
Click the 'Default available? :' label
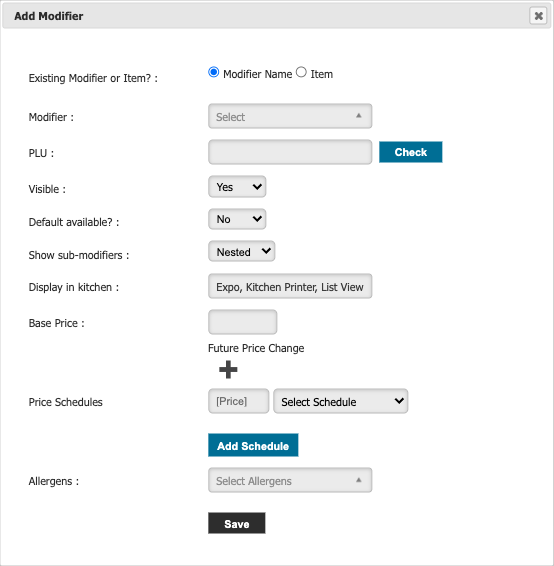(x=74, y=222)
